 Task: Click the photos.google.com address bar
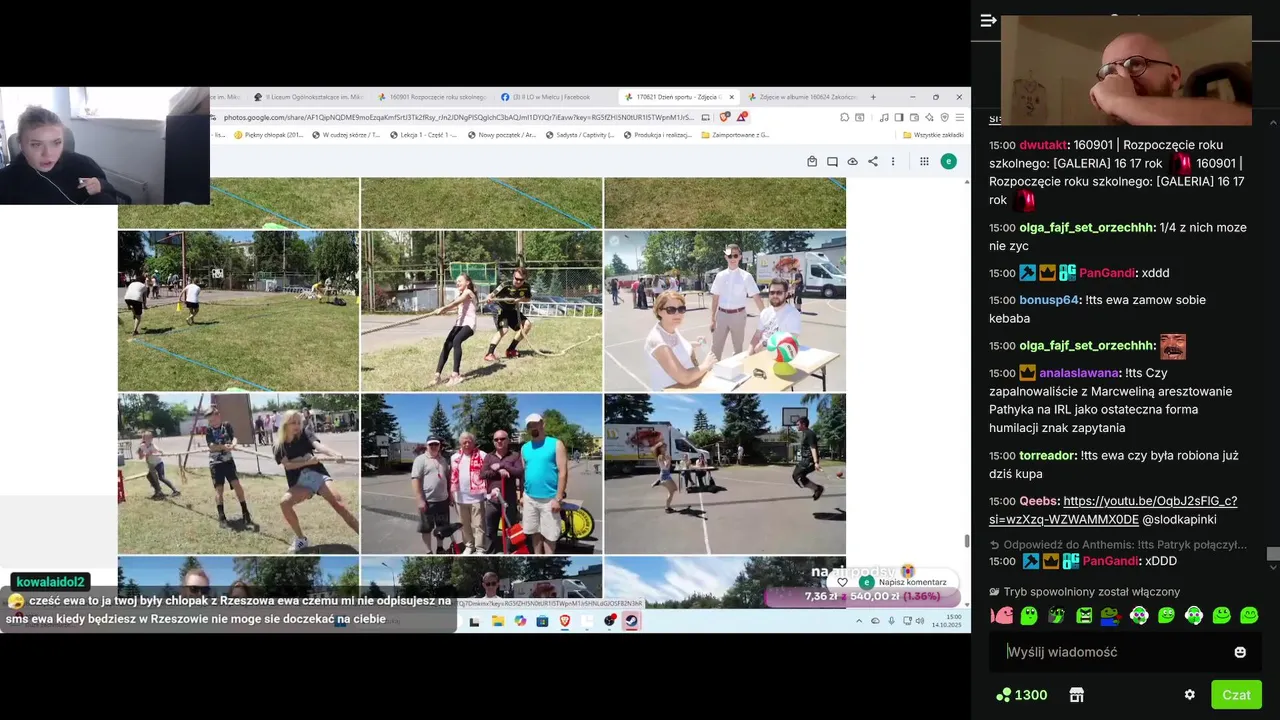[x=458, y=117]
